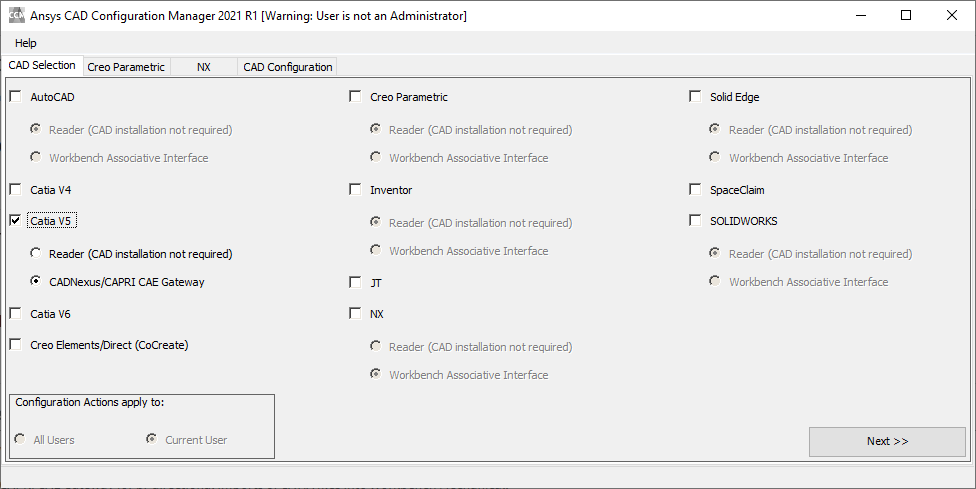976x489 pixels.
Task: Enable the AutoCAD checkbox
Action: (x=15, y=97)
